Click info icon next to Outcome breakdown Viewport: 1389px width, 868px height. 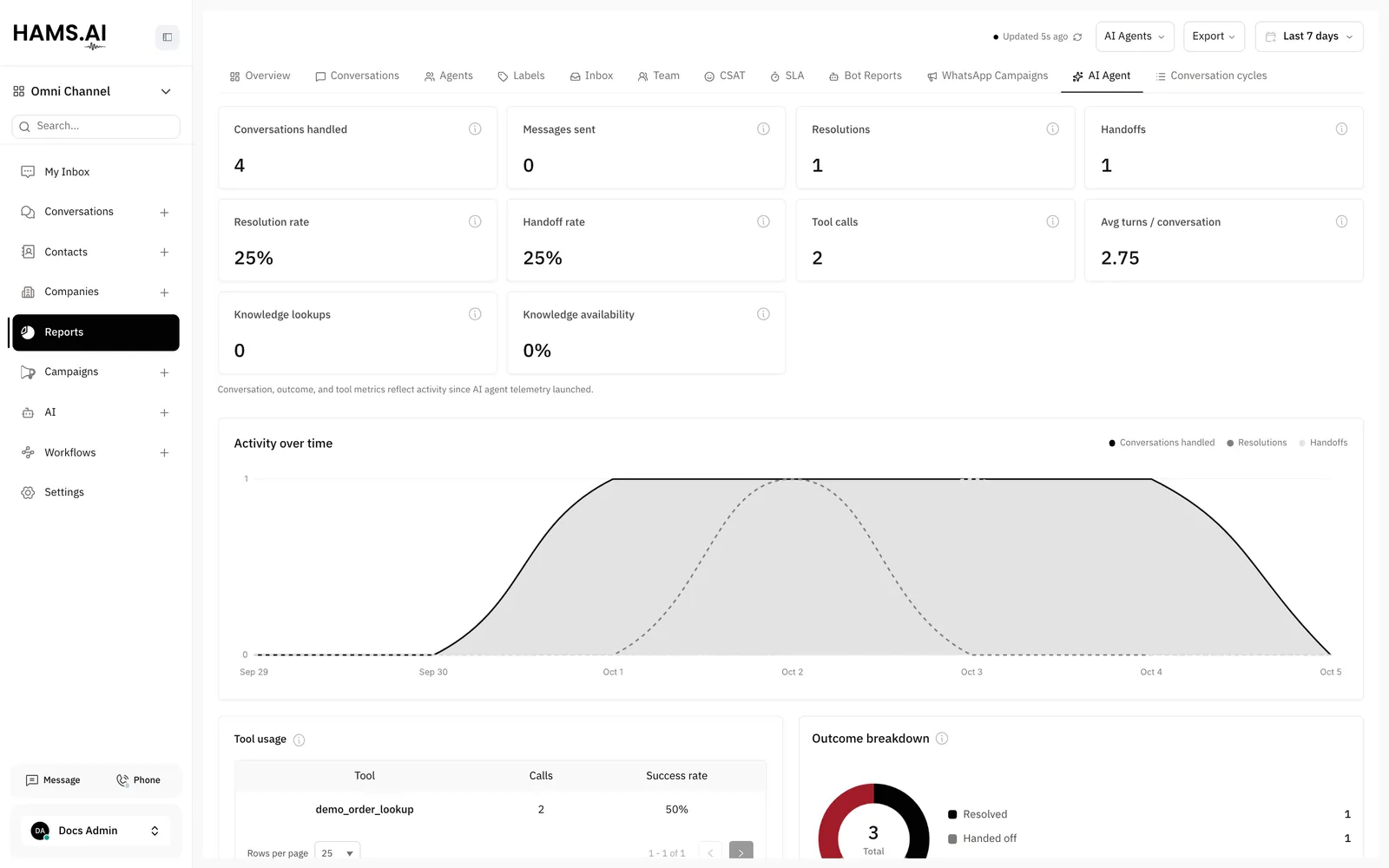click(x=942, y=739)
